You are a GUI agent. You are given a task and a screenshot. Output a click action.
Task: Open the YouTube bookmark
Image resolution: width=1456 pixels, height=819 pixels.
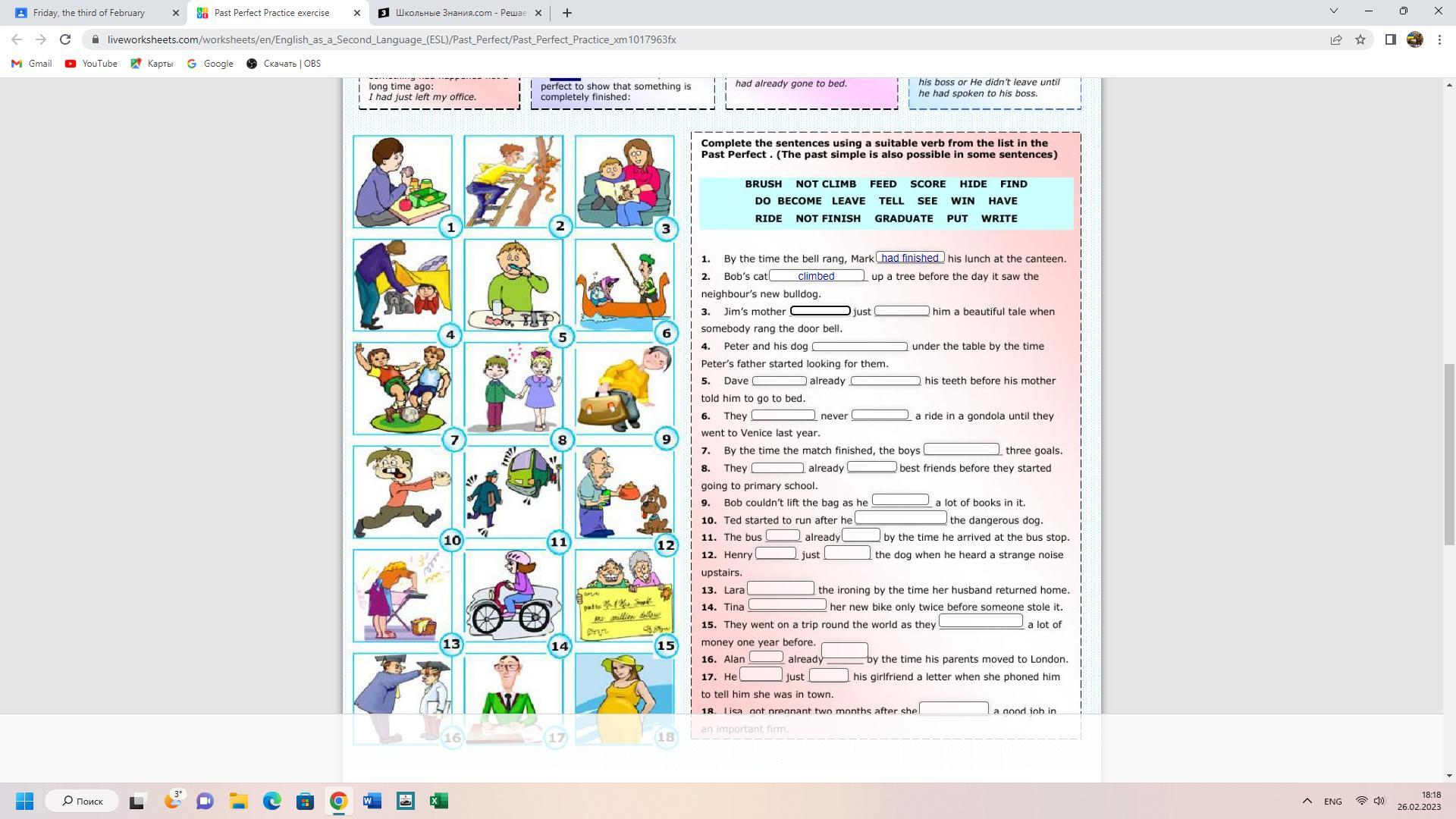(x=91, y=64)
